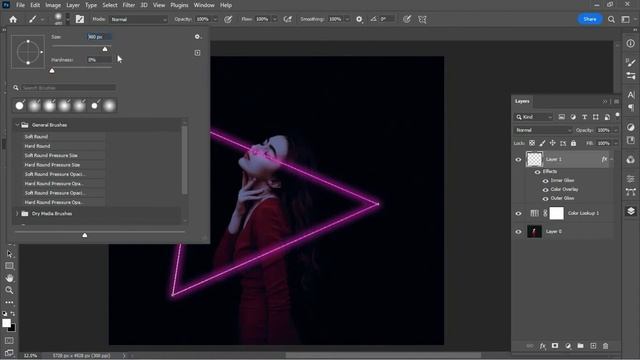Toggle pressure for size icon in options bar

(407, 19)
